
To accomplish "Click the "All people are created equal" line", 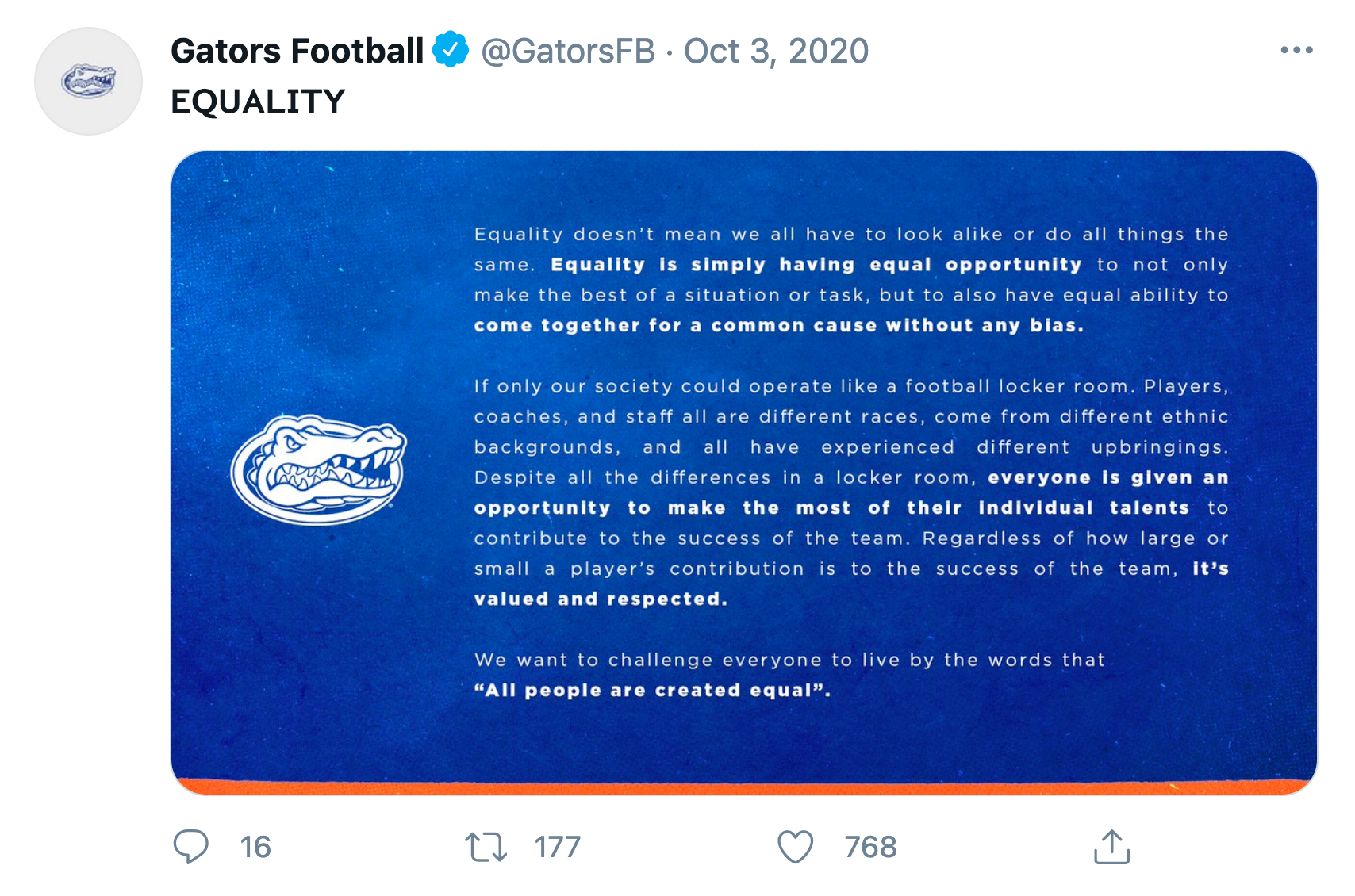I will pyautogui.click(x=652, y=691).
